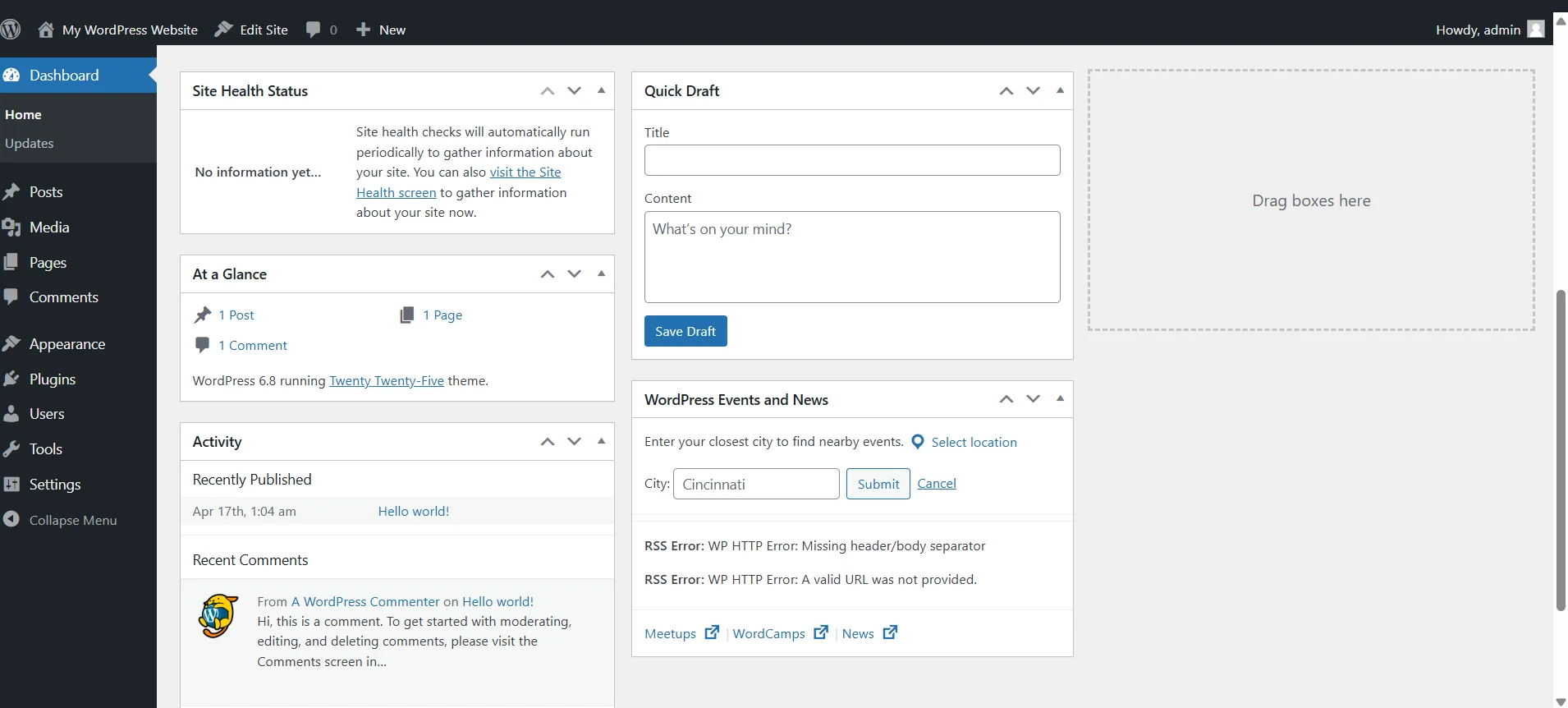Move Site Health Status box up
This screenshot has height=708, width=1568.
click(x=548, y=91)
